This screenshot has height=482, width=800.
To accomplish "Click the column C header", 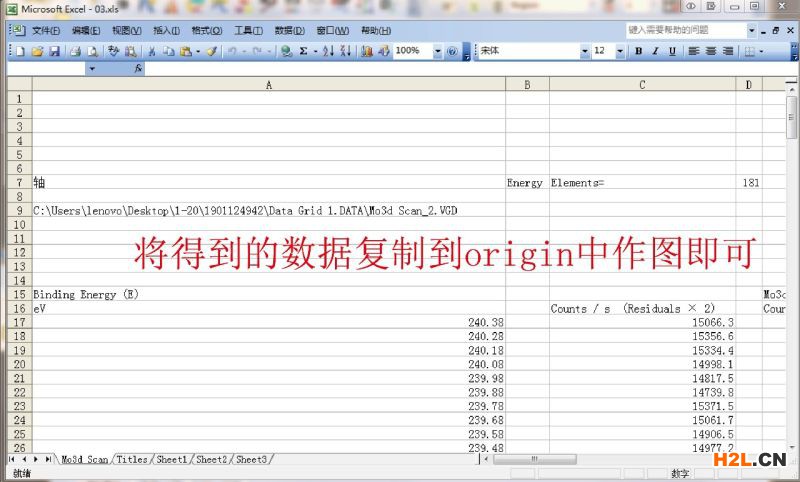I will (642, 86).
